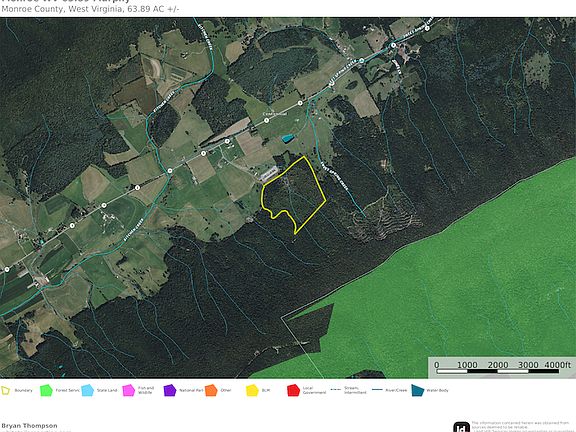Click the 'Centennial' road label on map

[275, 114]
